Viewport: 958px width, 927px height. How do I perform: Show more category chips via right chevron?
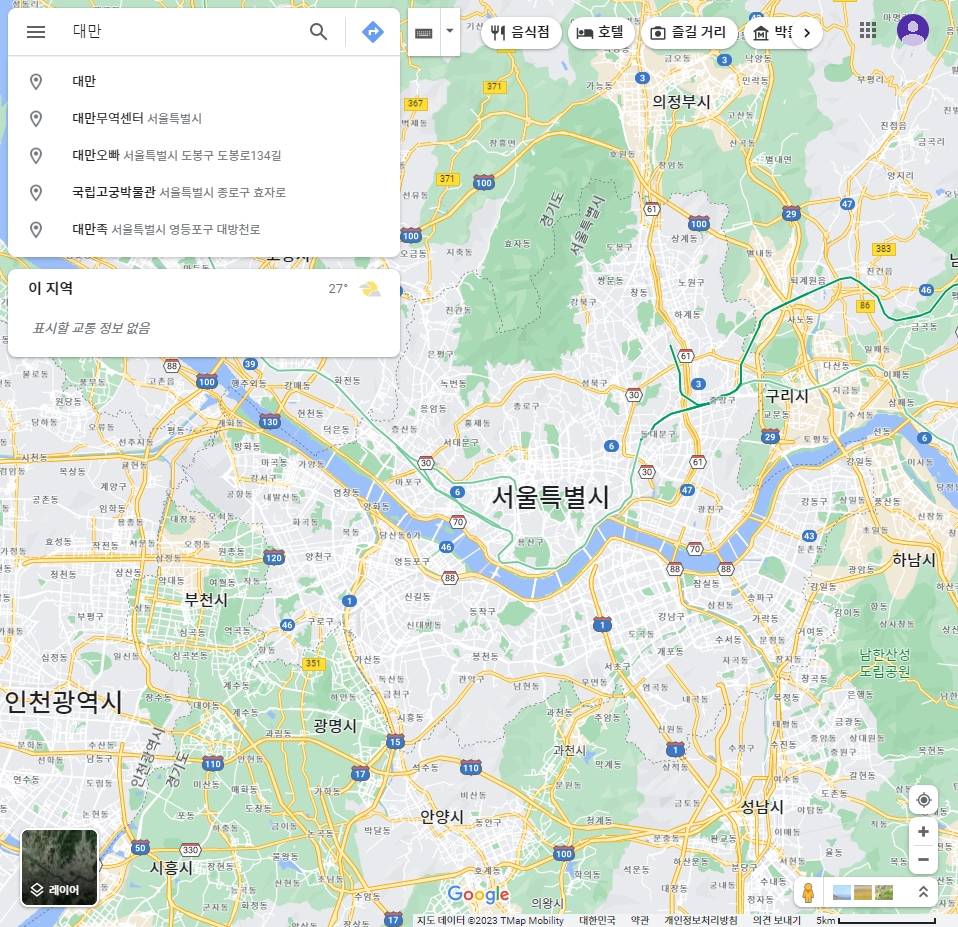pos(807,33)
